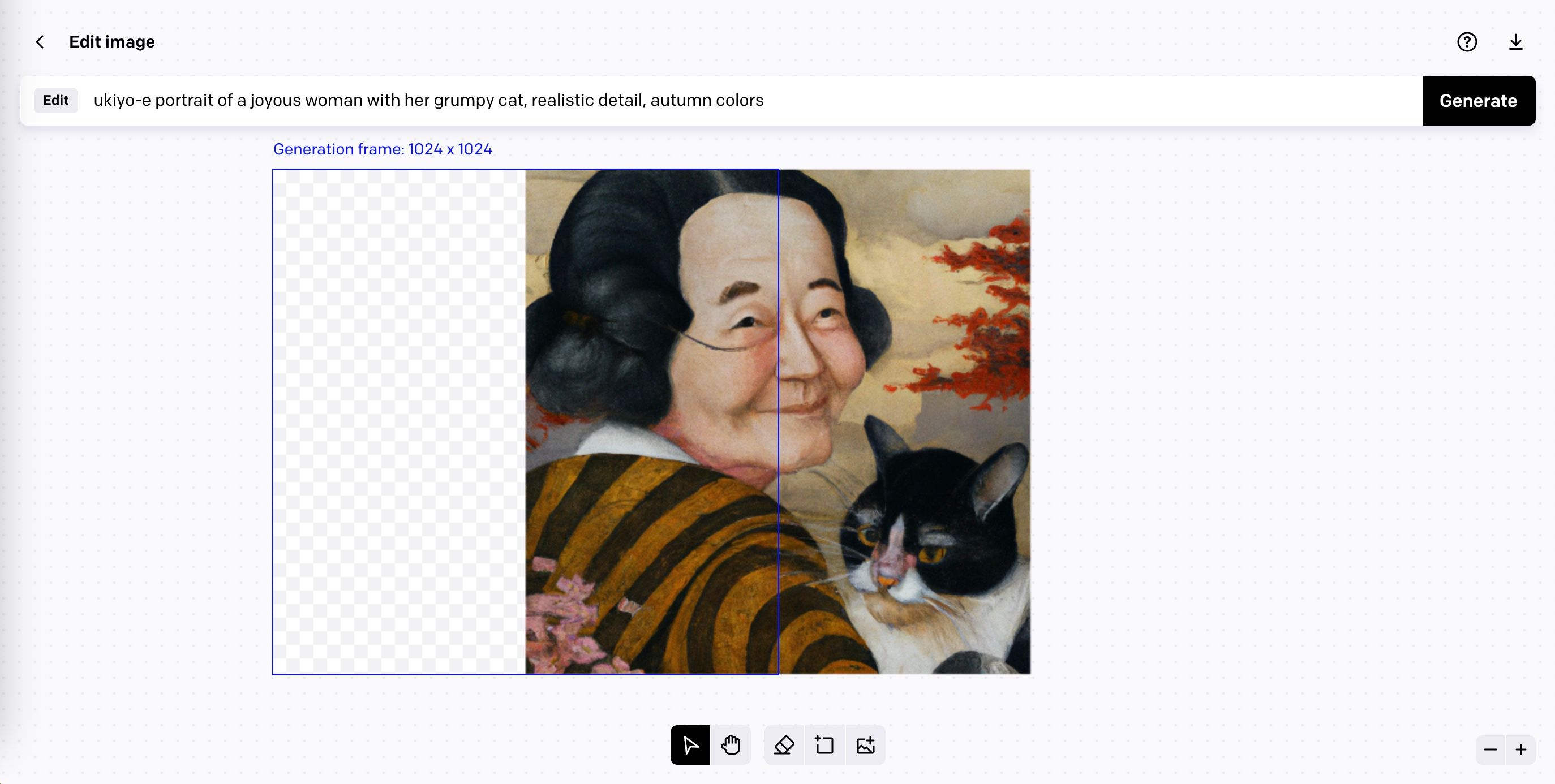
Task: Add a new generation frame
Action: pos(824,744)
